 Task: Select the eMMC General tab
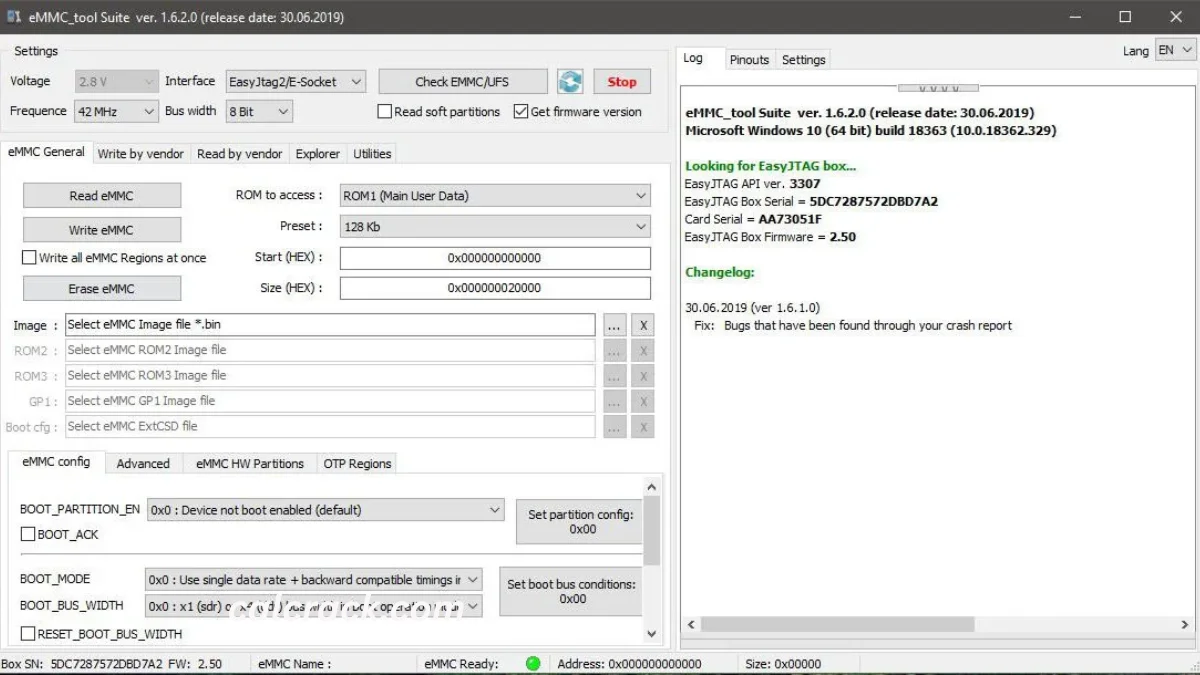click(x=46, y=152)
